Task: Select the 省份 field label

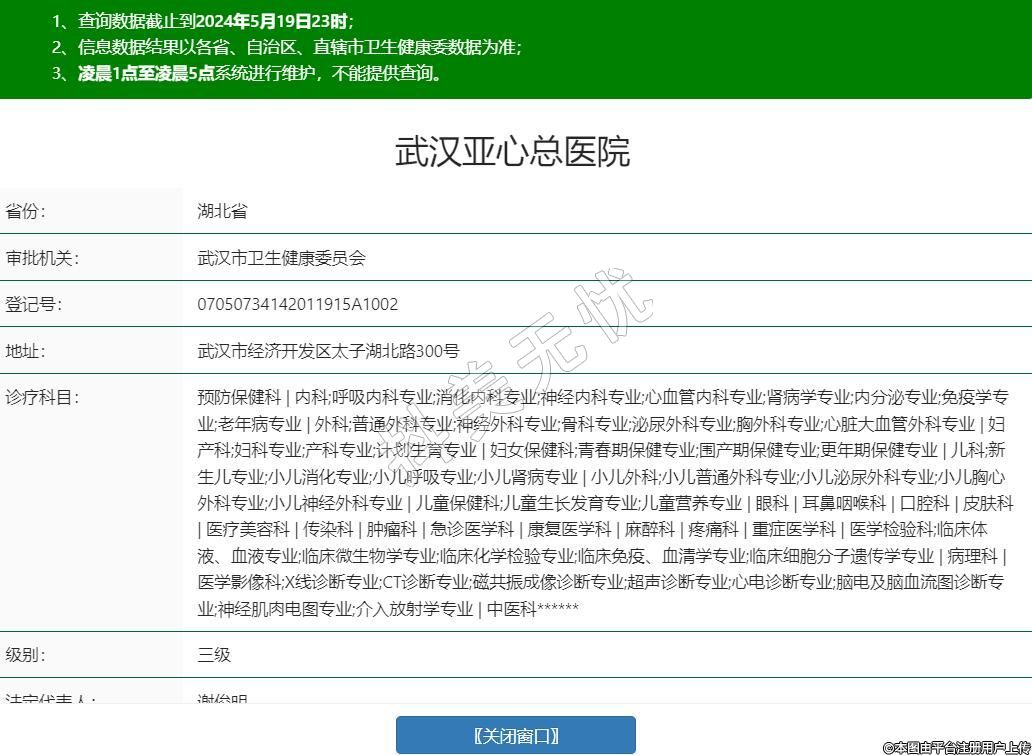Action: (x=26, y=211)
